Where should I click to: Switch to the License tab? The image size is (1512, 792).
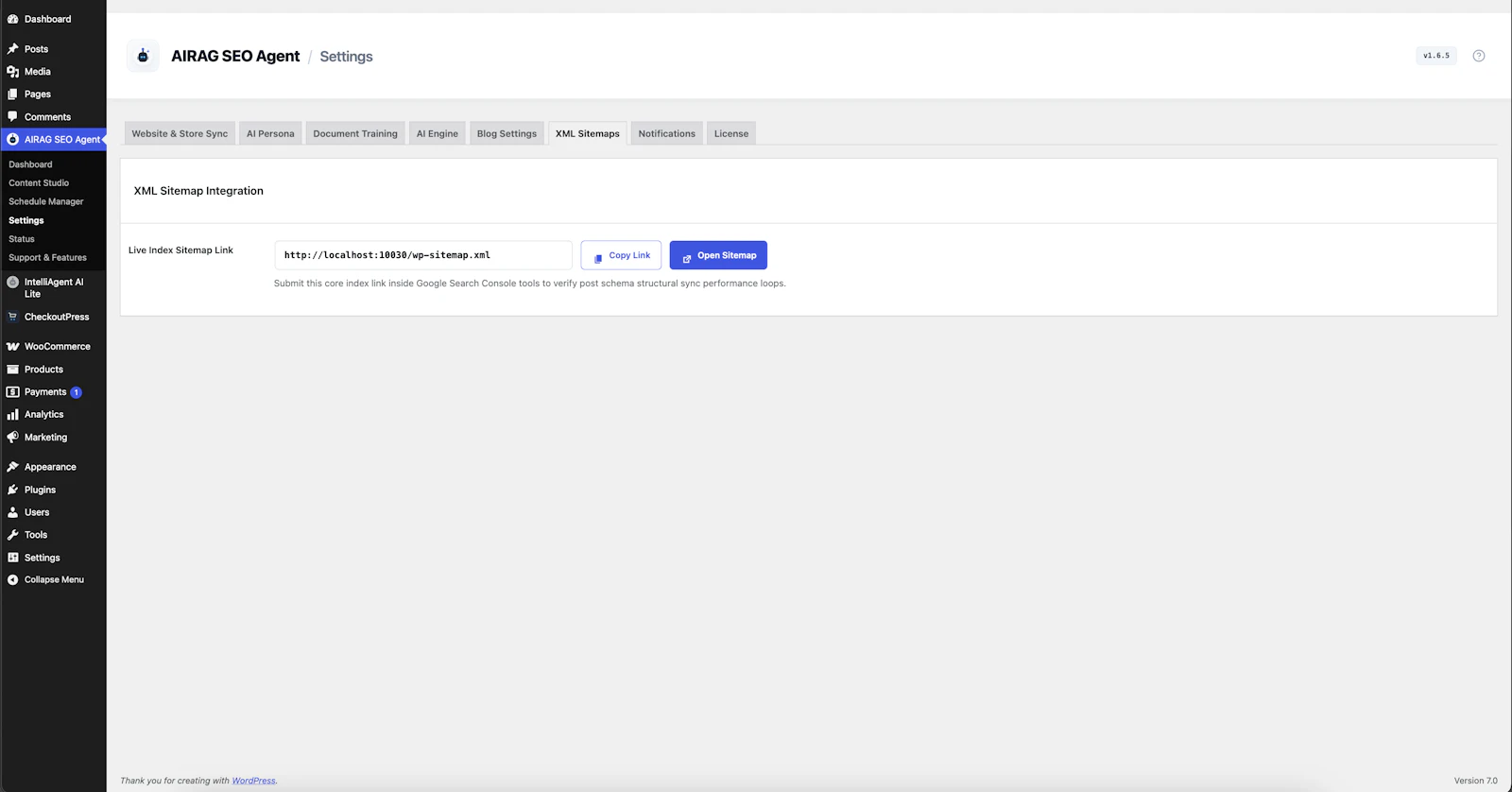(731, 133)
